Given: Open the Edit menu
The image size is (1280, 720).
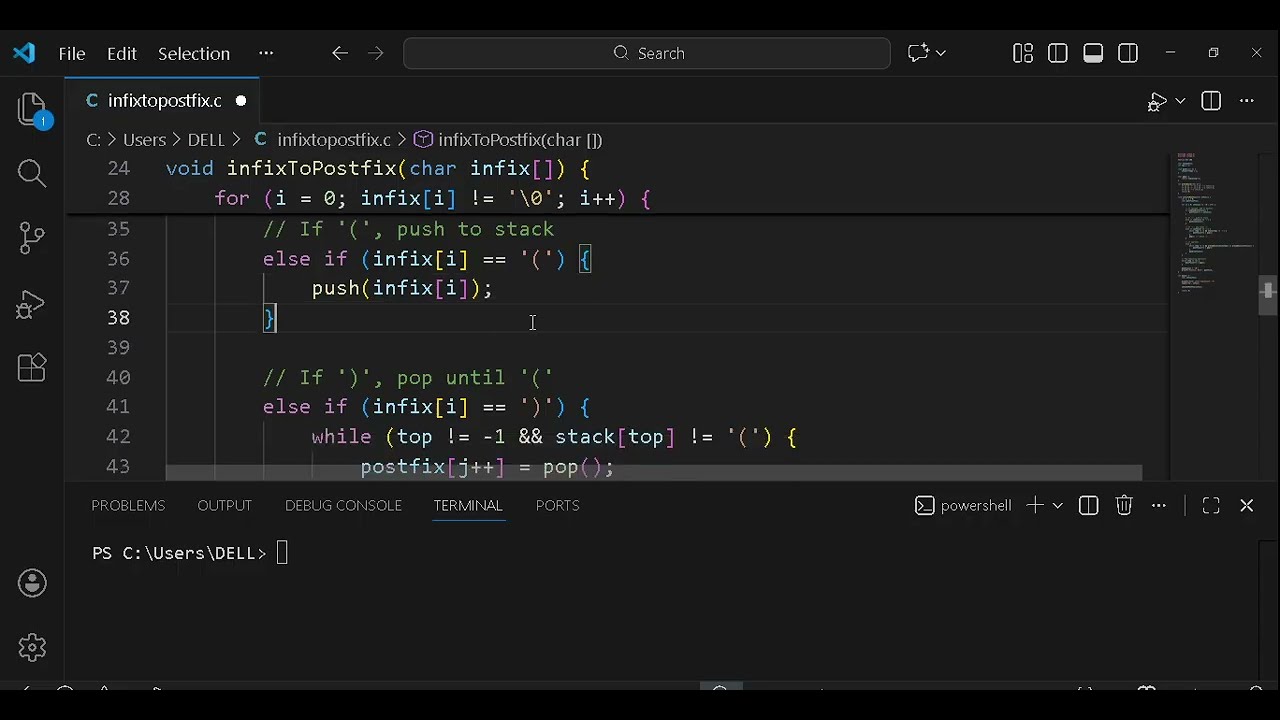Looking at the screenshot, I should click(x=122, y=53).
